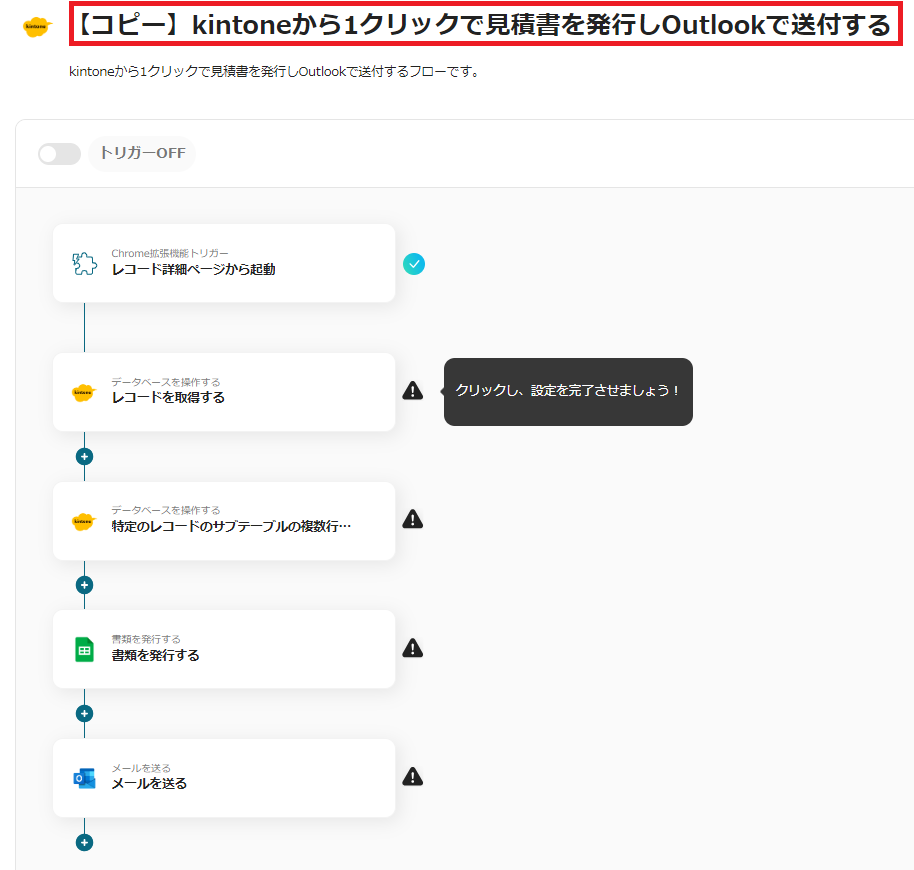Click the Chrome拡張機能トリガー label text
The image size is (914, 870).
[170, 253]
